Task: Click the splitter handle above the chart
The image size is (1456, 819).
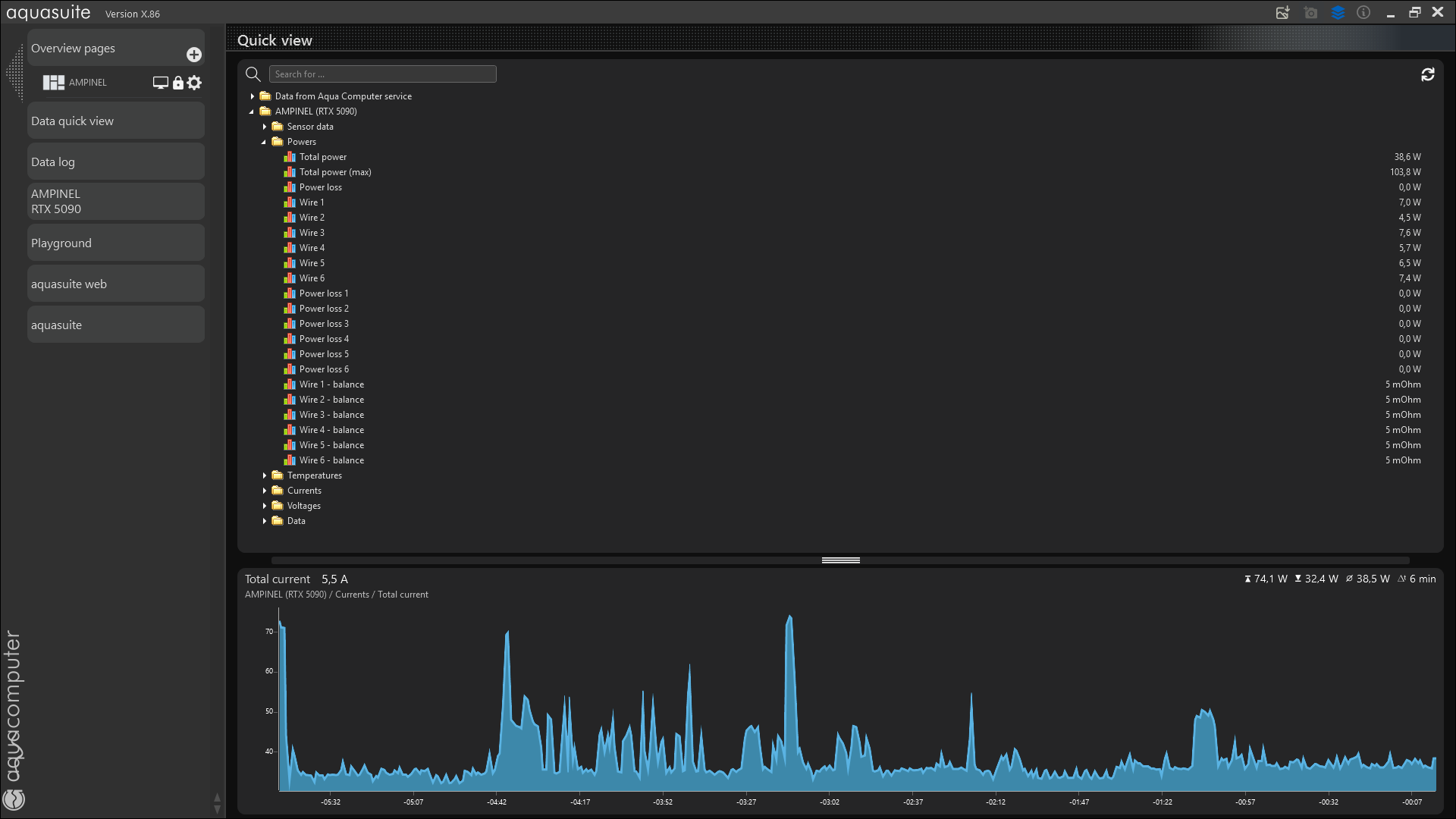Action: point(840,560)
